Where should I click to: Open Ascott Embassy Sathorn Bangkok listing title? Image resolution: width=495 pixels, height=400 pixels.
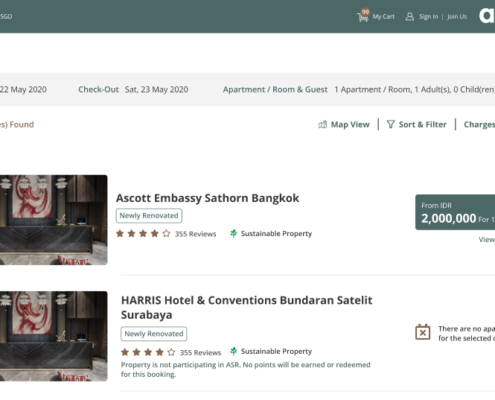point(207,198)
